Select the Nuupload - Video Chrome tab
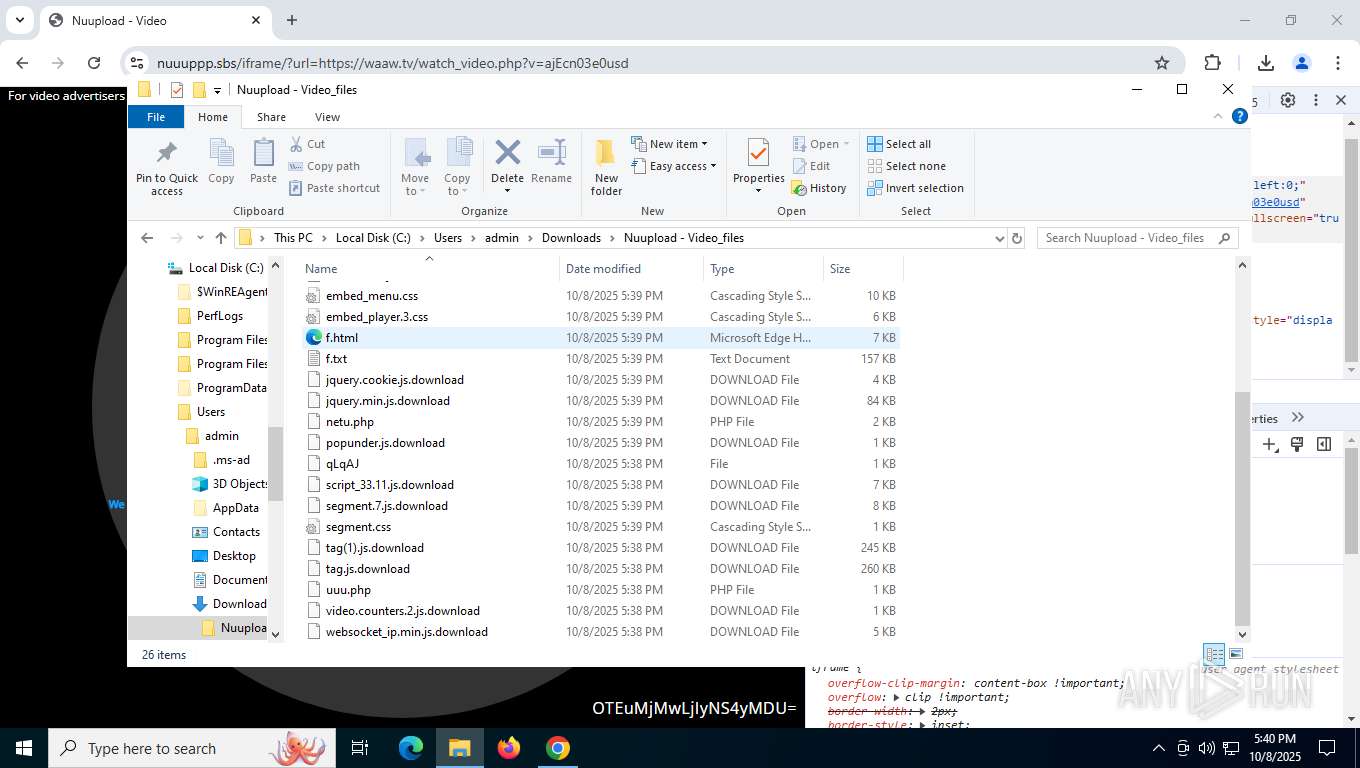Screen dimensions: 1360x768 click(154, 20)
